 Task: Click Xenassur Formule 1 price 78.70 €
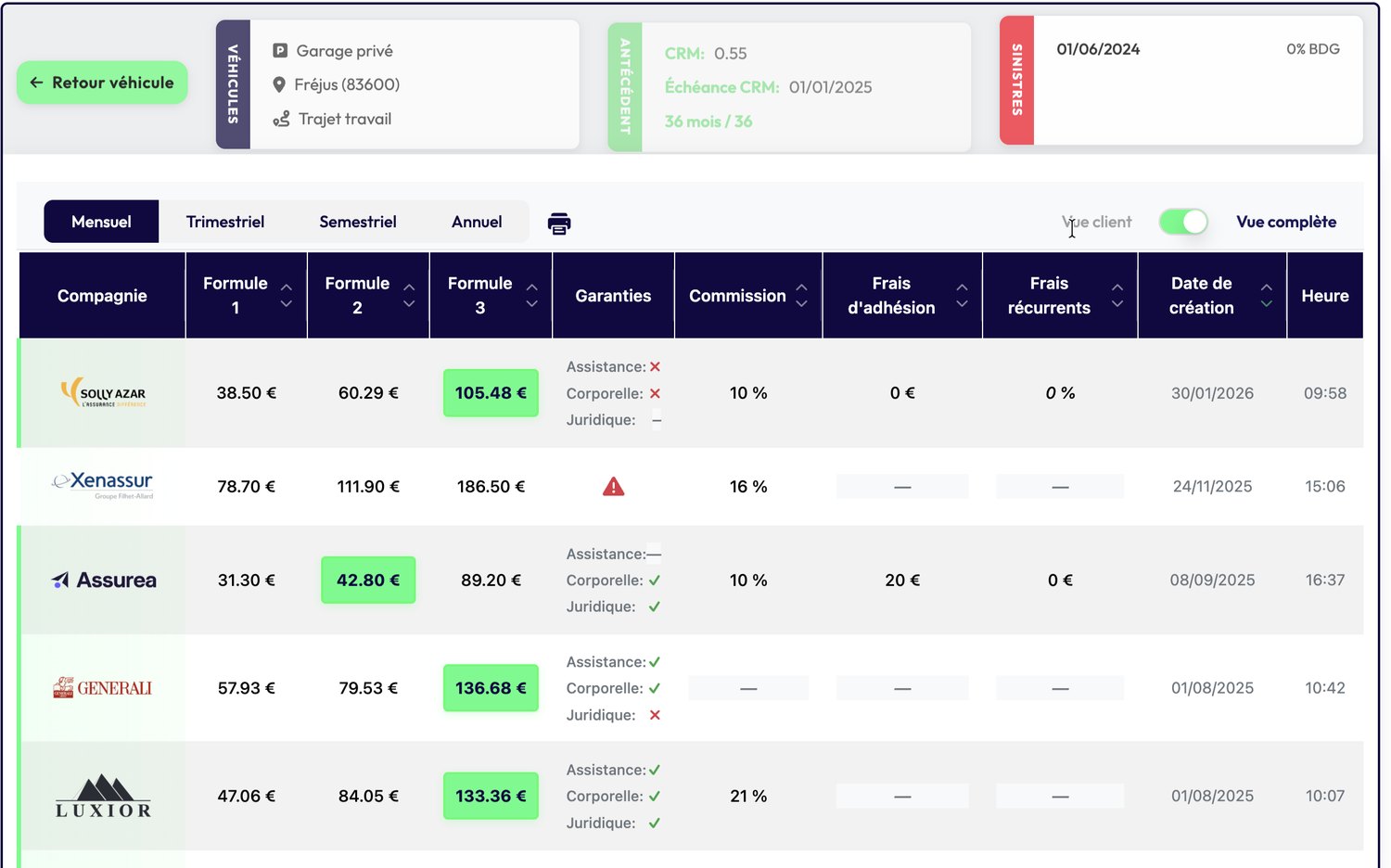pos(246,487)
